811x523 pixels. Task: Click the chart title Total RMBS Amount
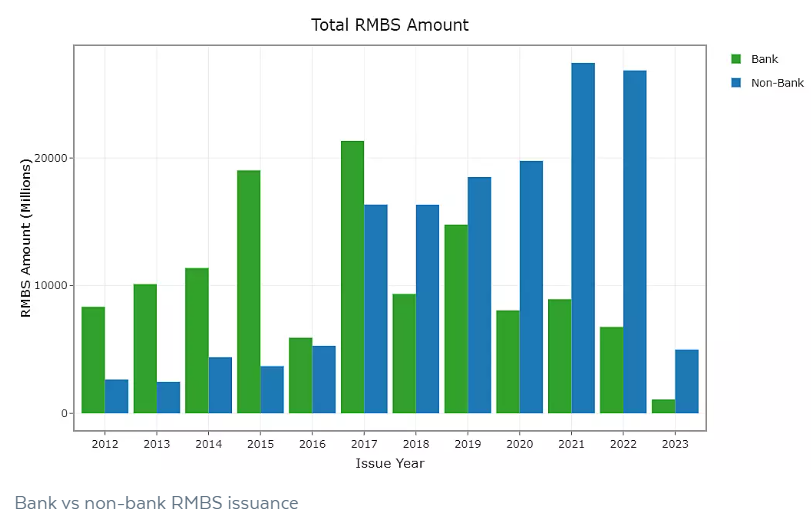[x=390, y=25]
